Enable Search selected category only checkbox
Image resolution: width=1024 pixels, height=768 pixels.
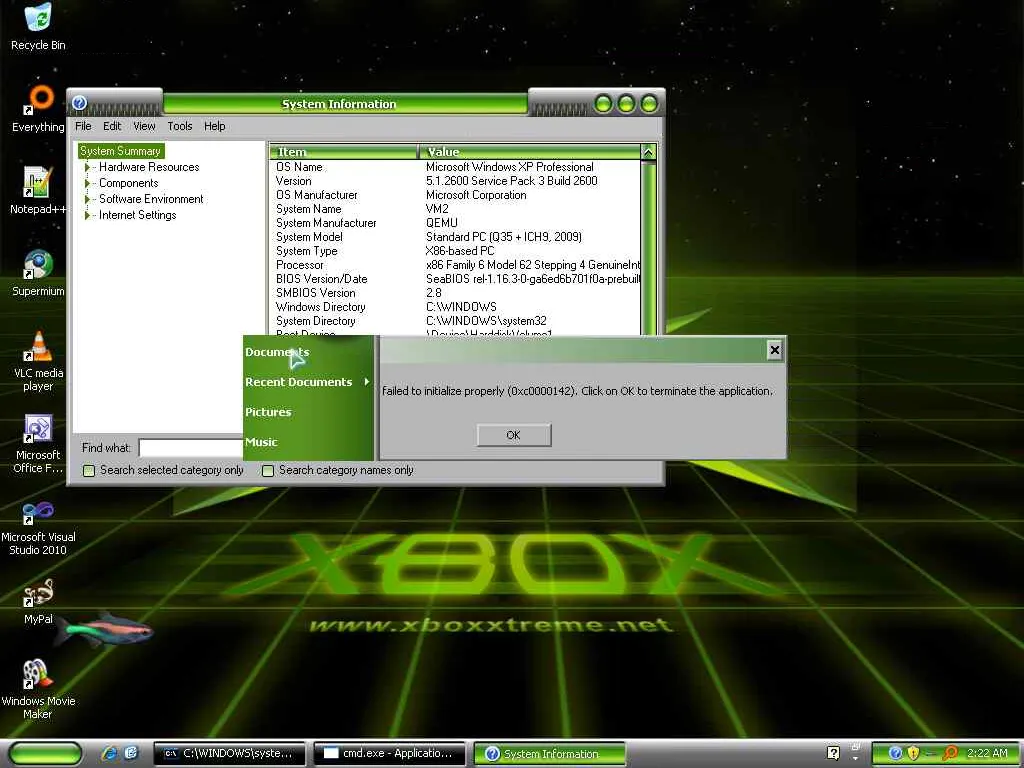pyautogui.click(x=89, y=470)
